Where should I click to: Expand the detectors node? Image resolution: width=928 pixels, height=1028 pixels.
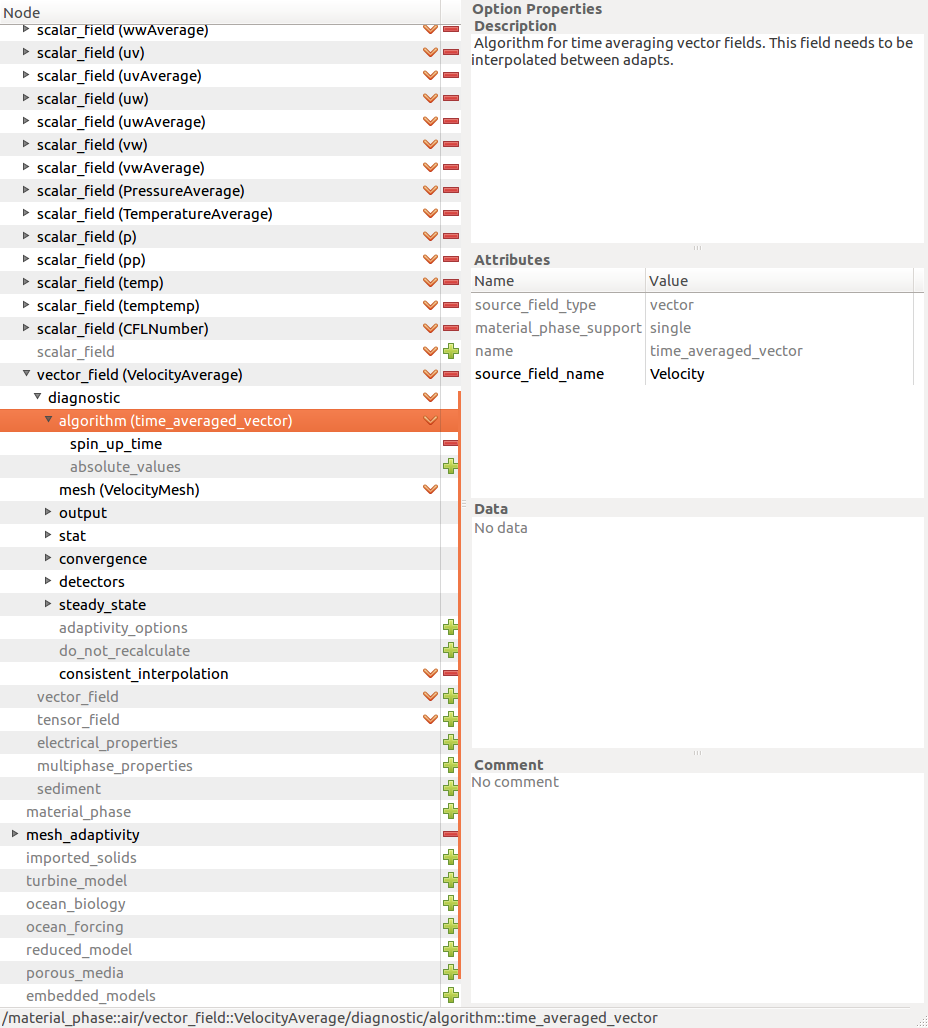[48, 580]
